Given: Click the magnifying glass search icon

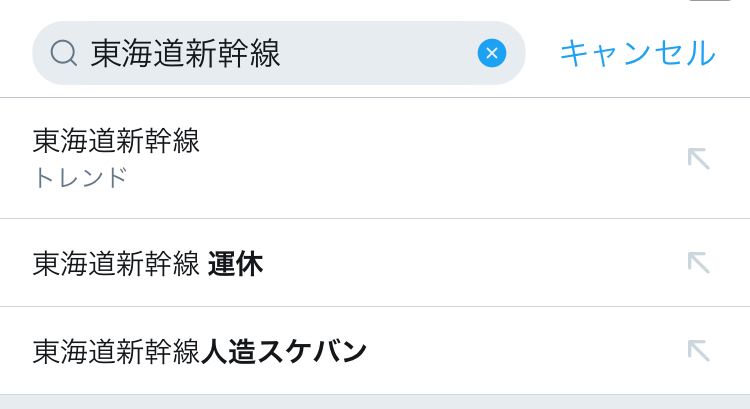Looking at the screenshot, I should tap(63, 53).
